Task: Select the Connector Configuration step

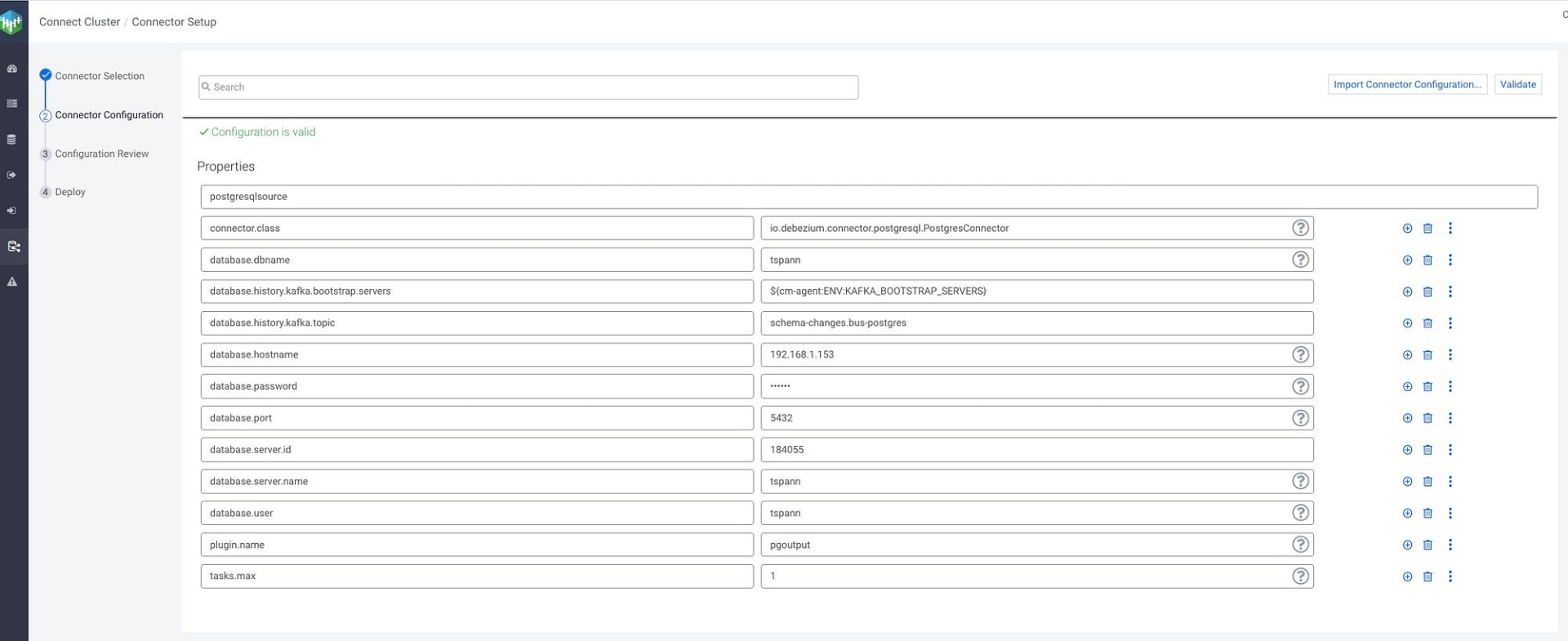Action: pos(109,115)
